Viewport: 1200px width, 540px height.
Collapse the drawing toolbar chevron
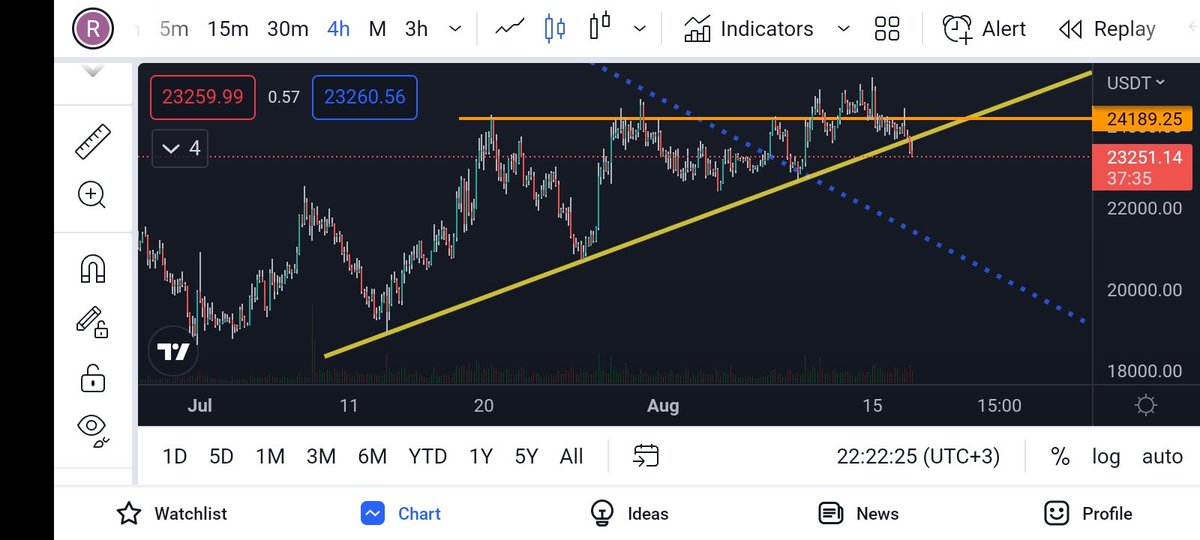coord(92,71)
